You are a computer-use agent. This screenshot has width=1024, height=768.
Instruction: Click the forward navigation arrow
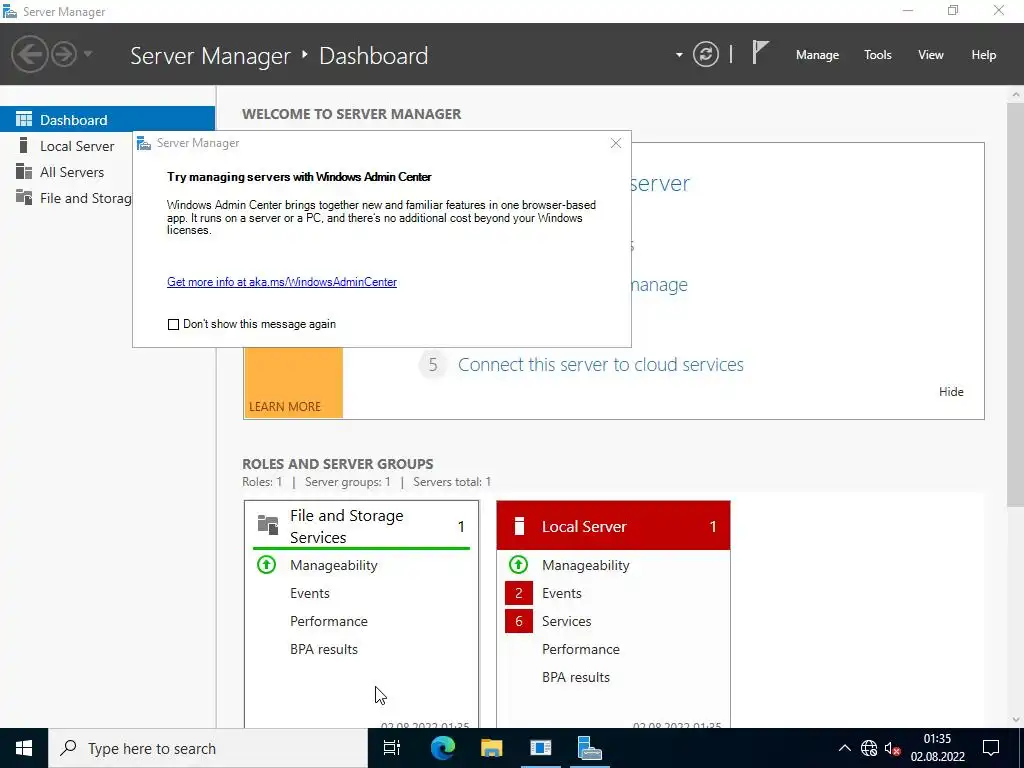point(64,54)
